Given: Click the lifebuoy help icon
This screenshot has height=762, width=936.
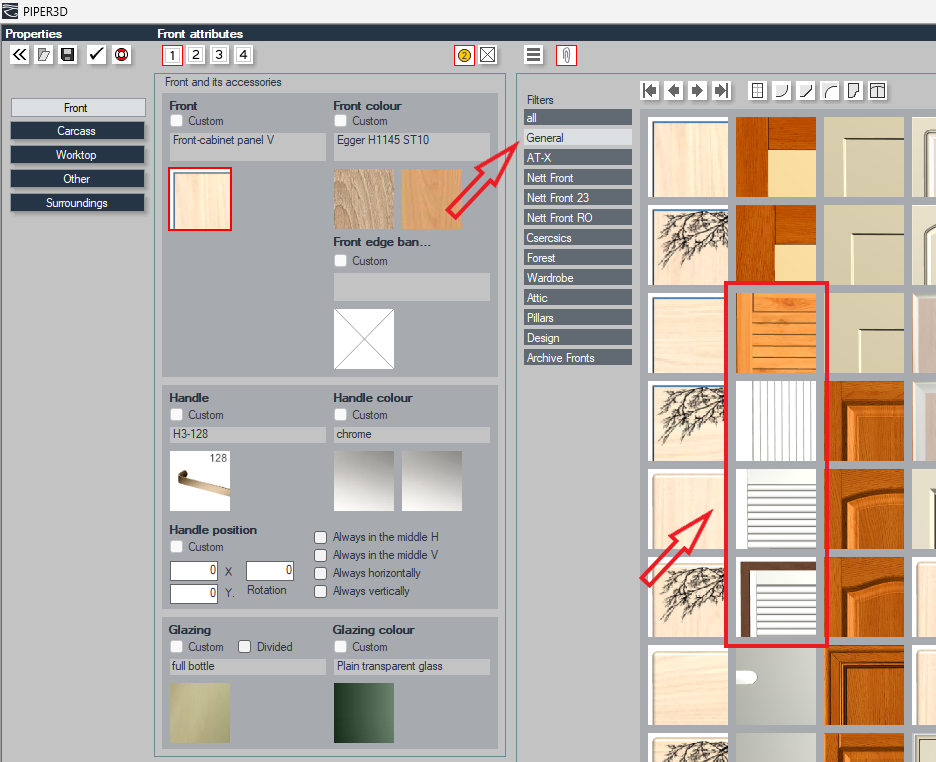Looking at the screenshot, I should click(122, 55).
